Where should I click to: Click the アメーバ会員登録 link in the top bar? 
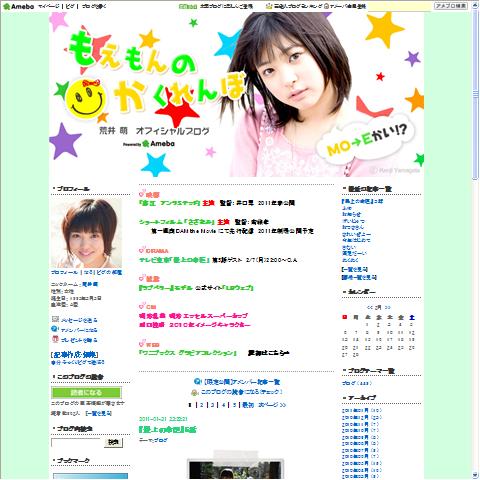click(x=348, y=6)
